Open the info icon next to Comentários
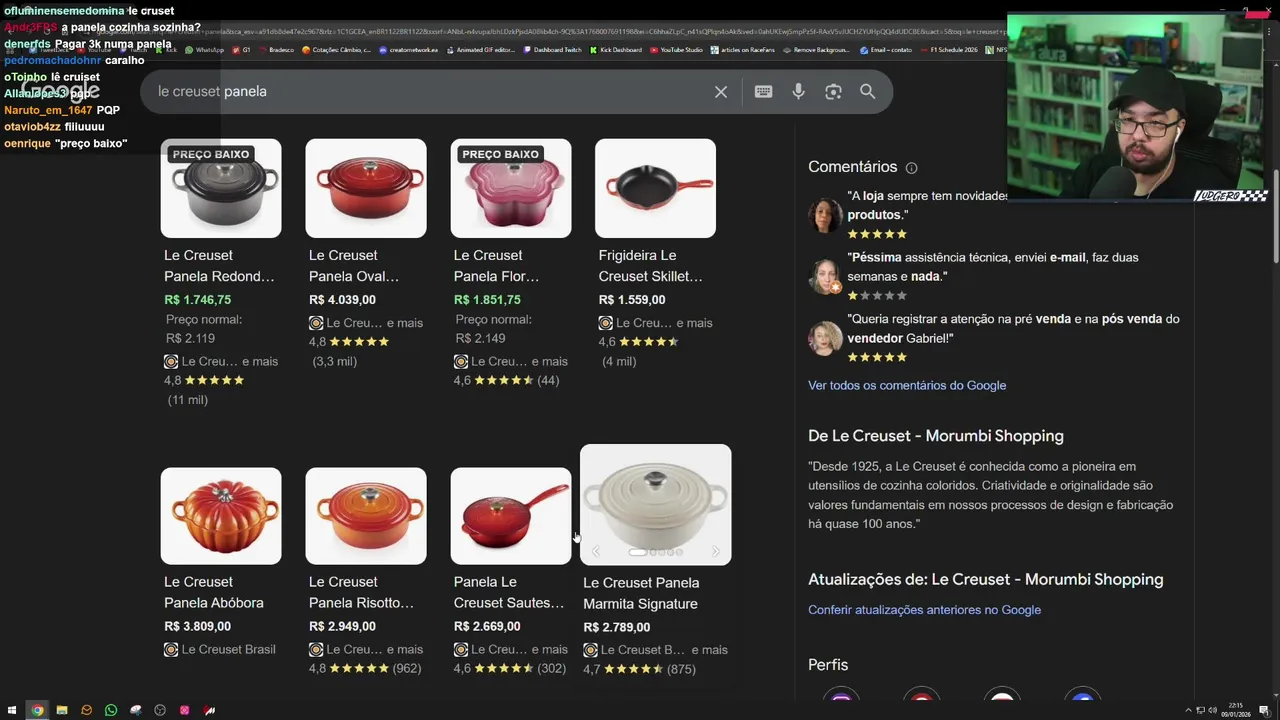 (x=911, y=168)
